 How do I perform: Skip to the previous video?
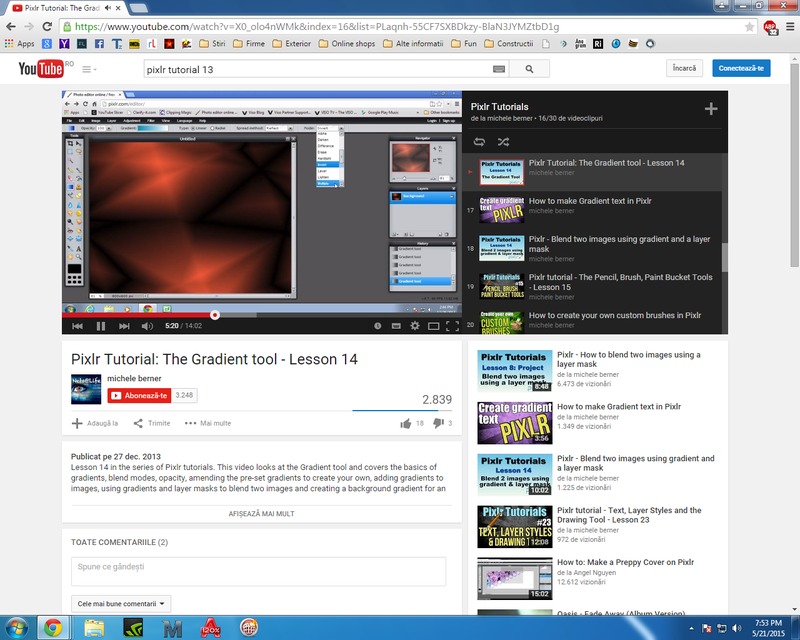click(78, 326)
